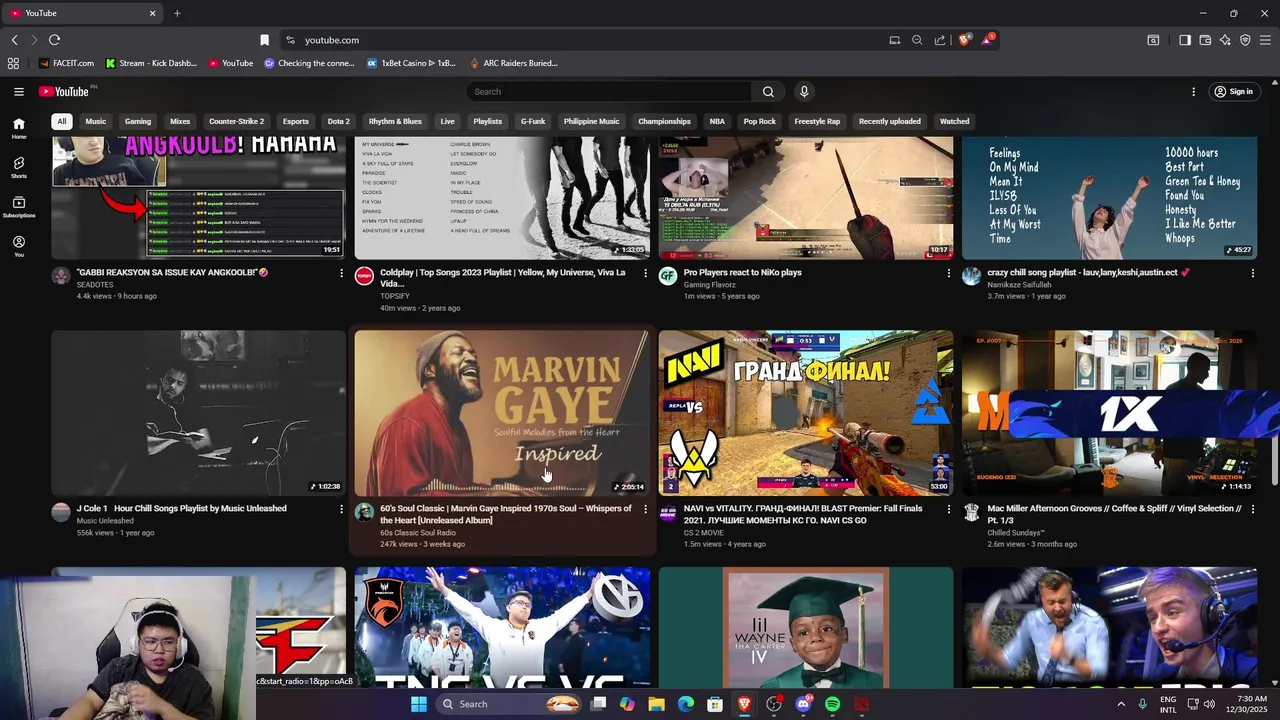This screenshot has width=1280, height=720.
Task: Open File Explorer from the taskbar
Action: coord(657,704)
